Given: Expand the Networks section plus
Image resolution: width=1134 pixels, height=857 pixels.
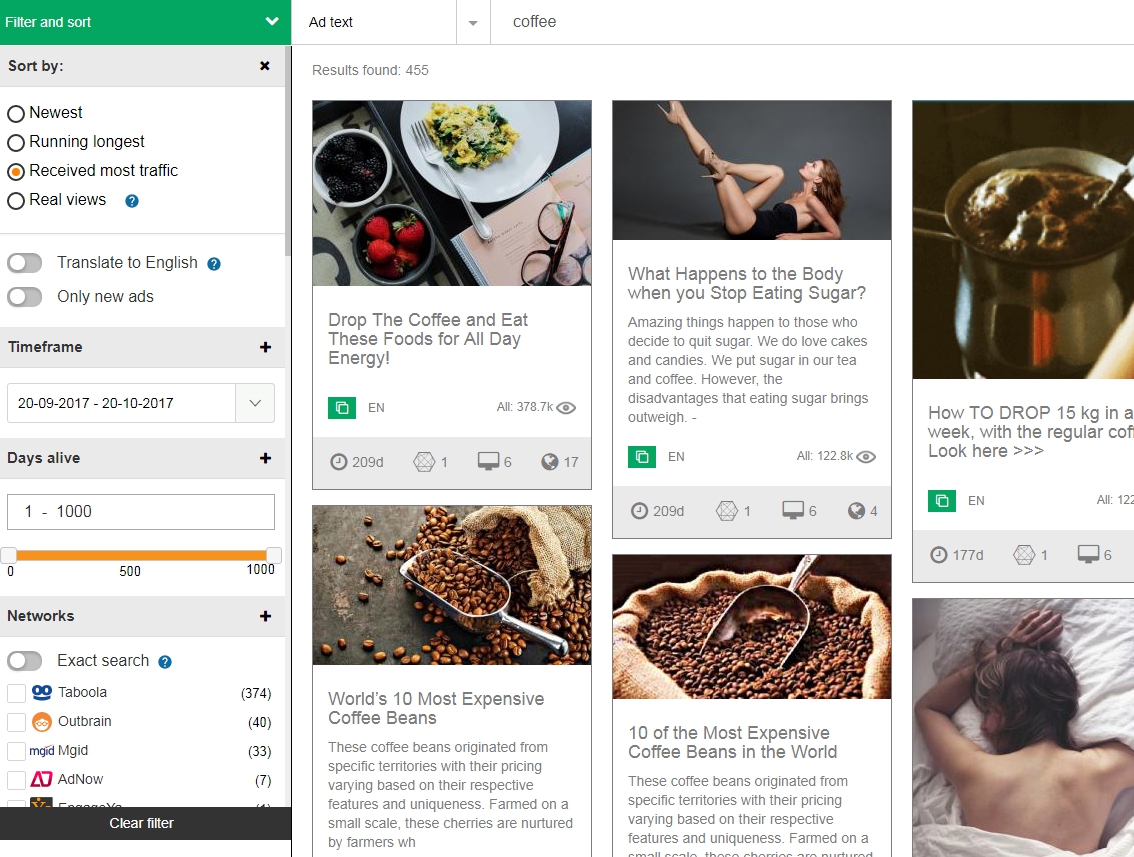Looking at the screenshot, I should 265,616.
